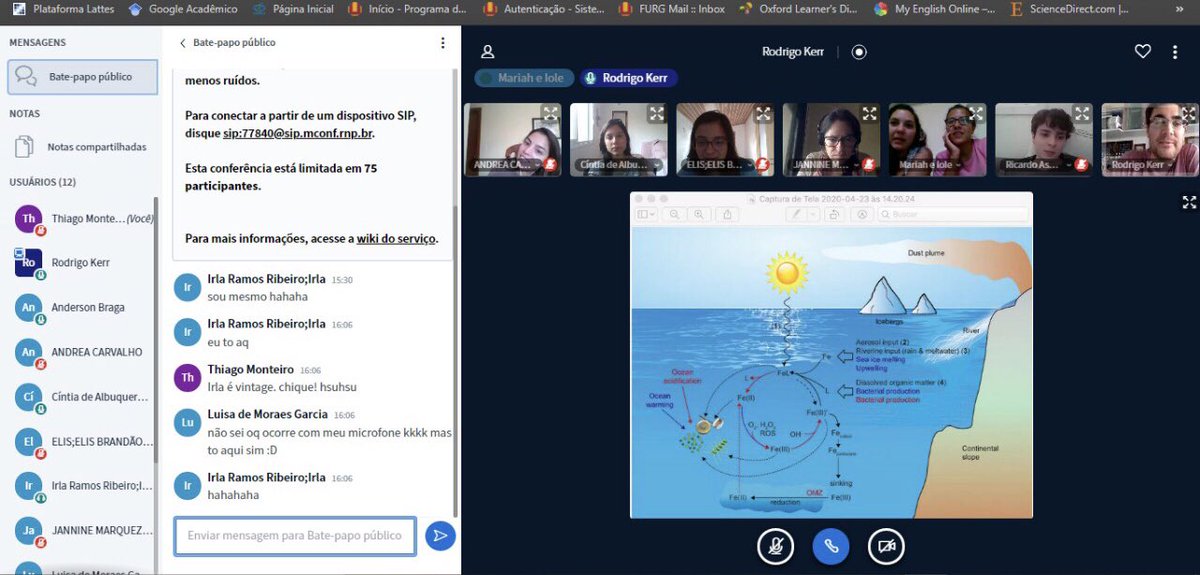Open chat options three-dot menu

click(443, 43)
